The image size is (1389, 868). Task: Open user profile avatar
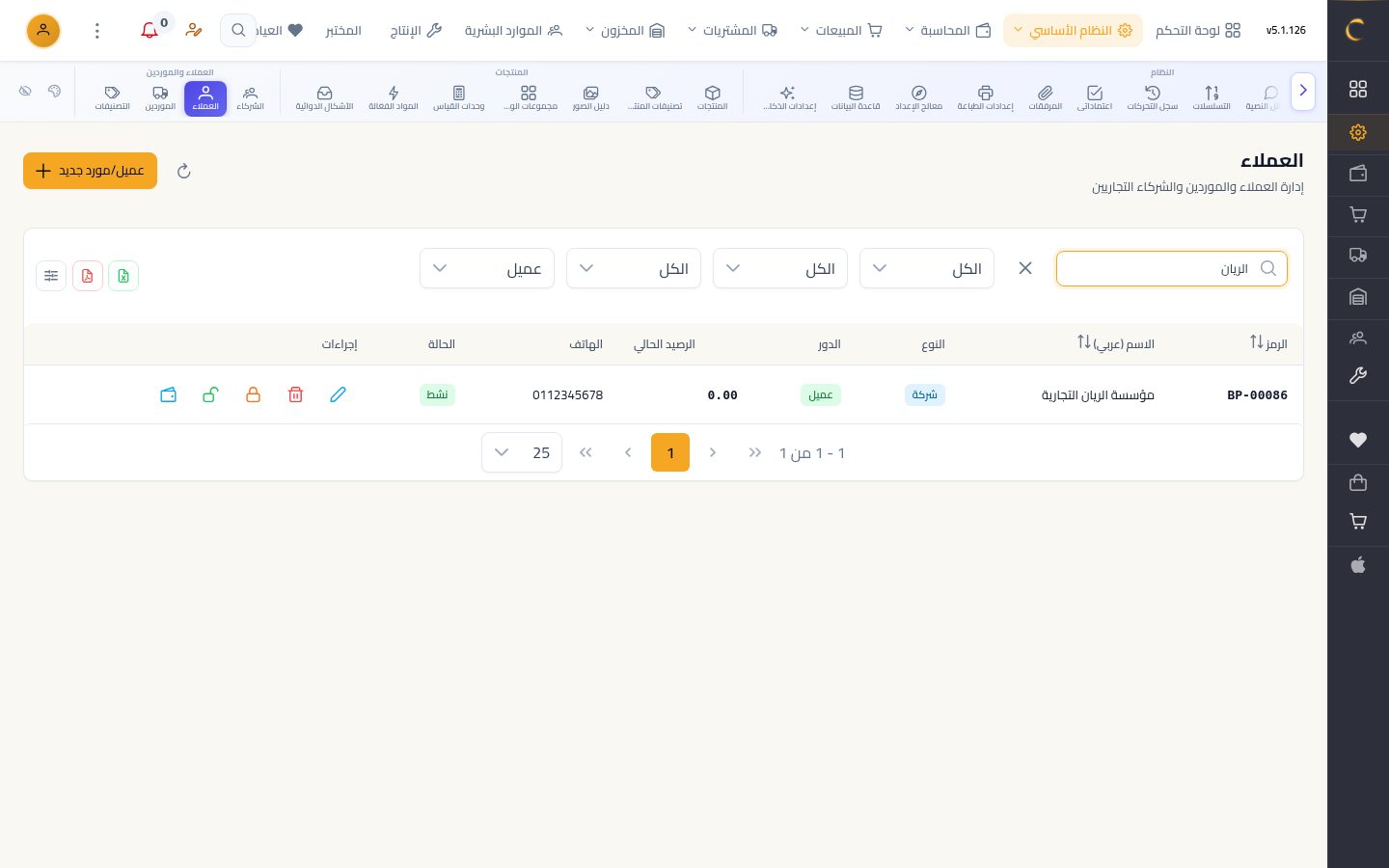pos(42,31)
